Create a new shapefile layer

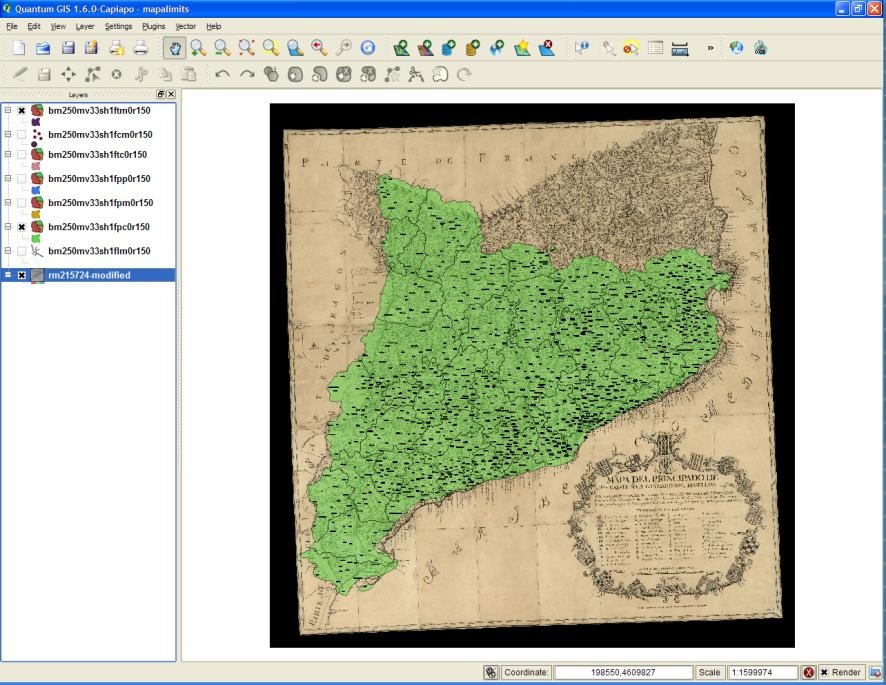point(522,48)
